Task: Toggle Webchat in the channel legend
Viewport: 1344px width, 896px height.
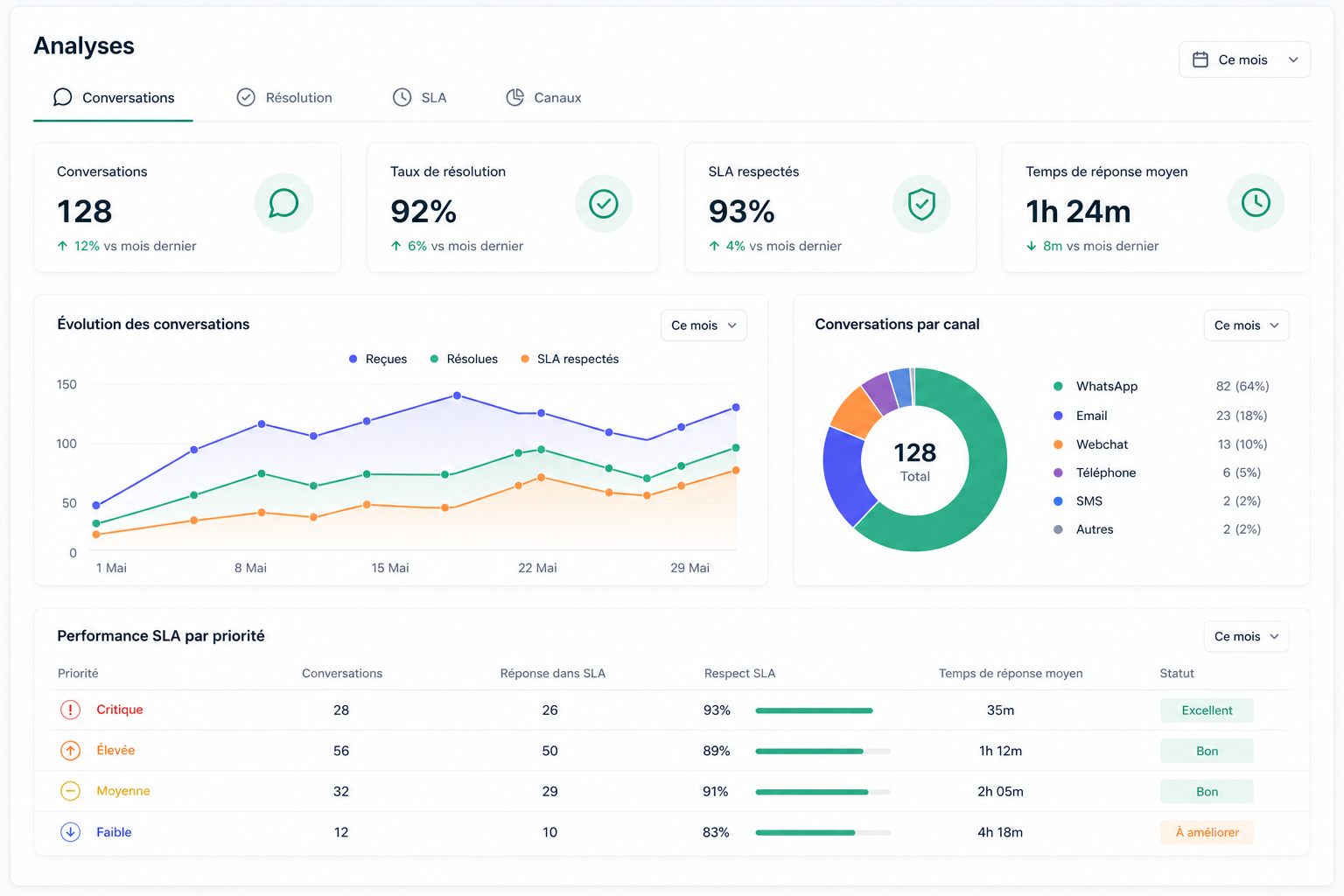Action: (1090, 444)
